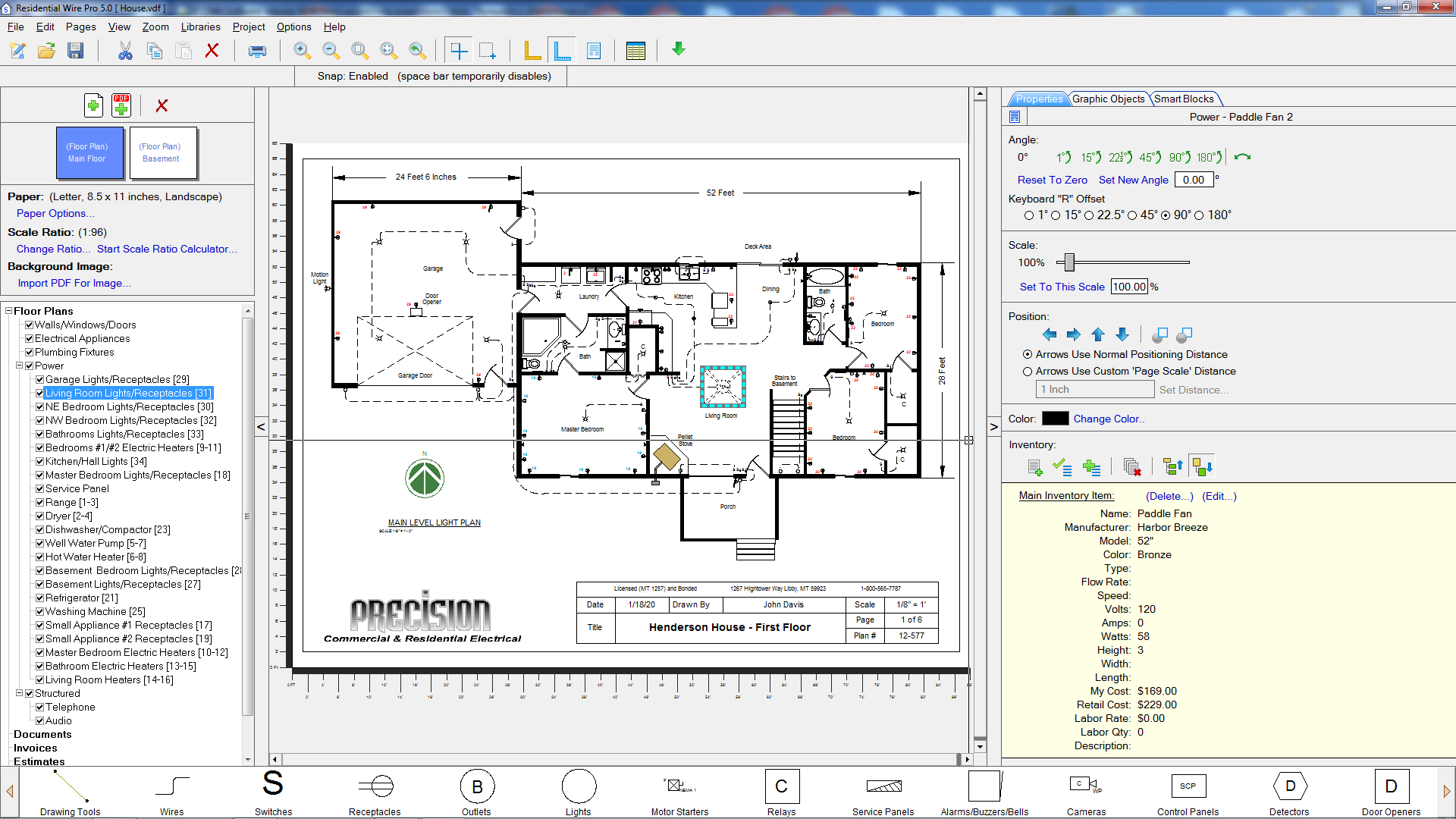Toggle the Telephone layer checkbox
This screenshot has height=819, width=1456.
[x=39, y=707]
